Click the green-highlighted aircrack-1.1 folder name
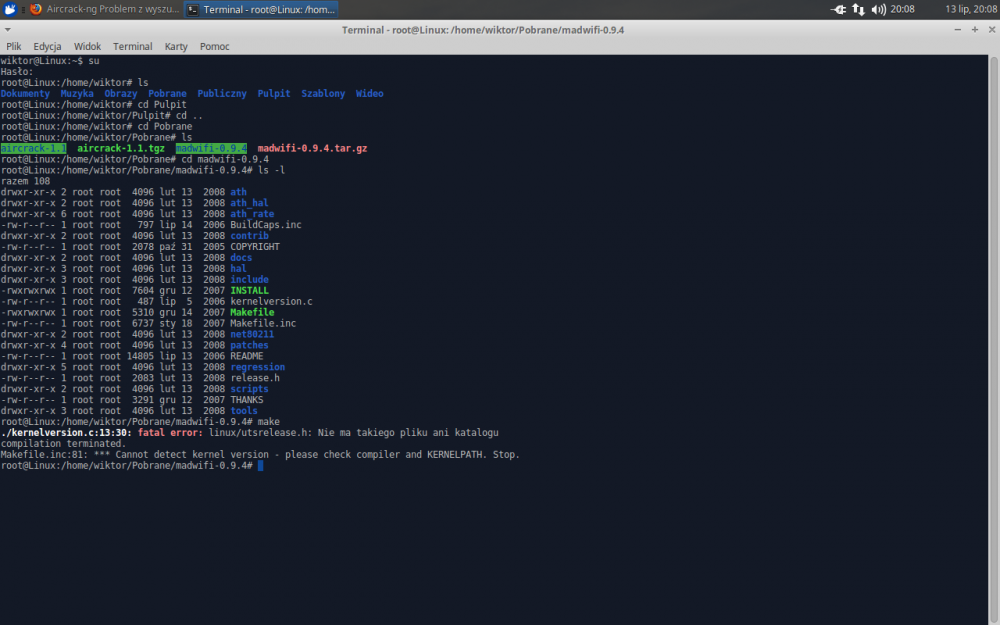Image resolution: width=1000 pixels, height=625 pixels. pos(33,149)
